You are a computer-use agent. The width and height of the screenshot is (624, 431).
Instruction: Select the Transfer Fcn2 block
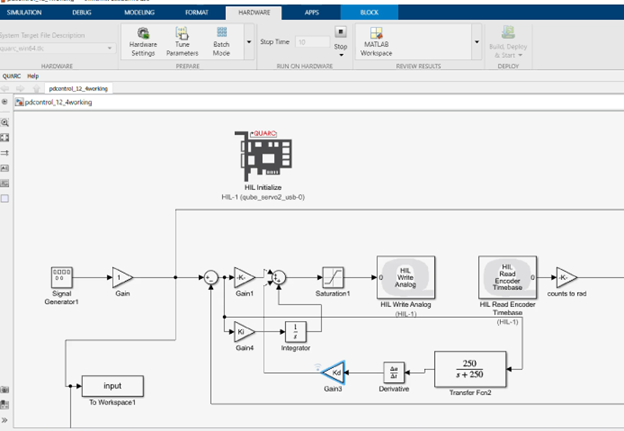pos(470,372)
